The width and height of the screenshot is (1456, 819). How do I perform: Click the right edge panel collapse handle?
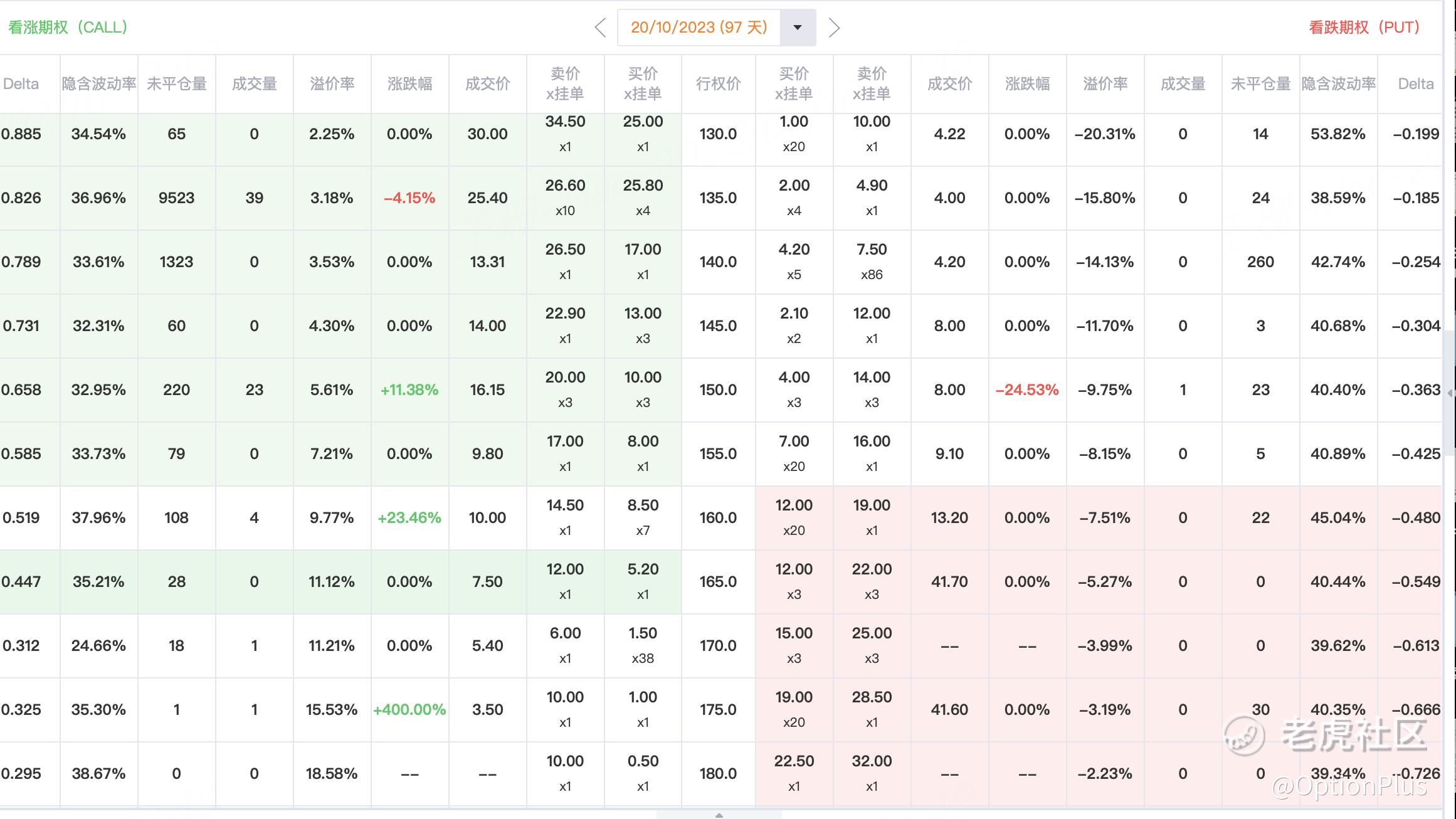pyautogui.click(x=1450, y=393)
